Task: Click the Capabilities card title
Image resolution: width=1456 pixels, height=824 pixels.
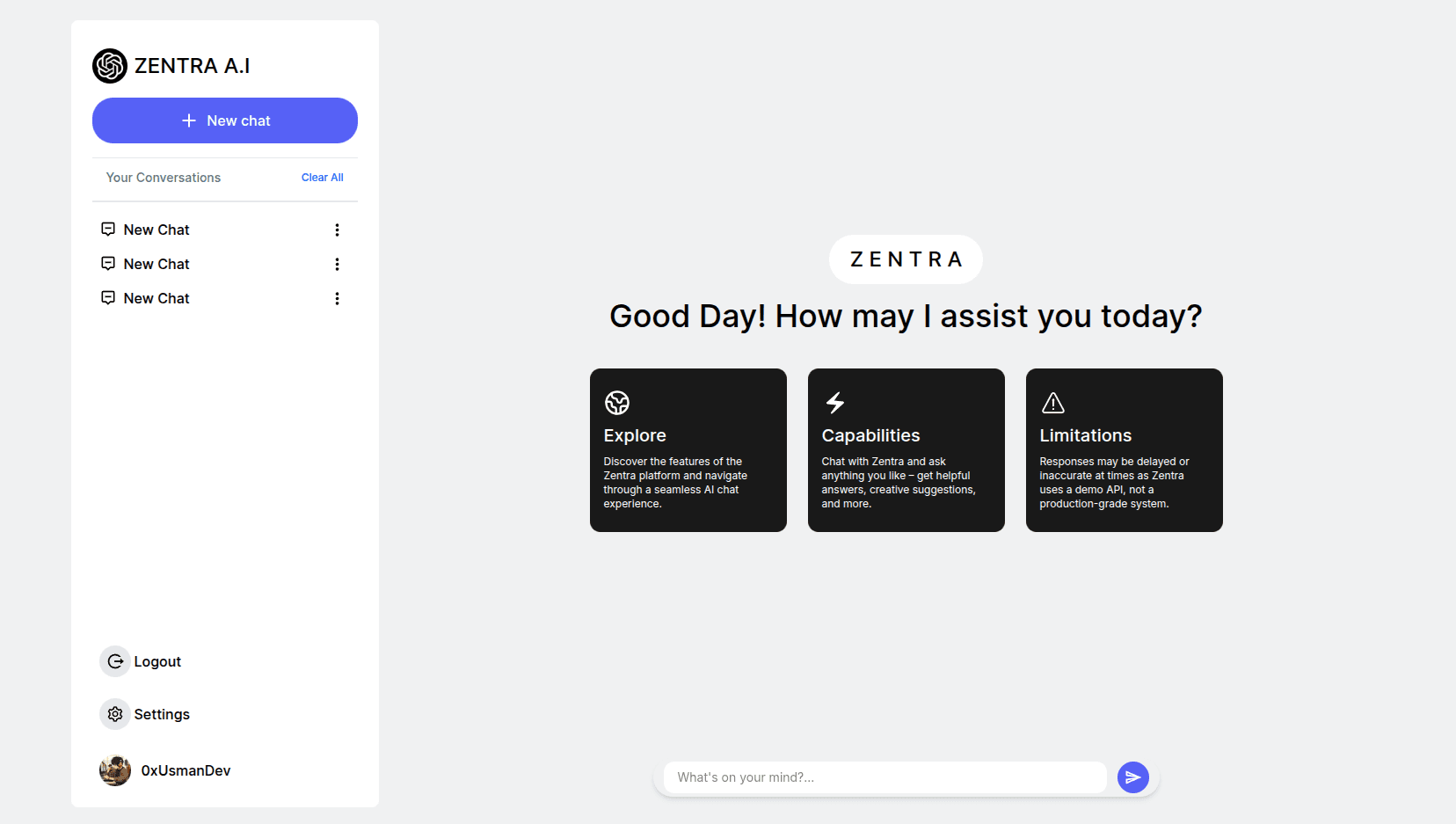Action: pyautogui.click(x=870, y=435)
